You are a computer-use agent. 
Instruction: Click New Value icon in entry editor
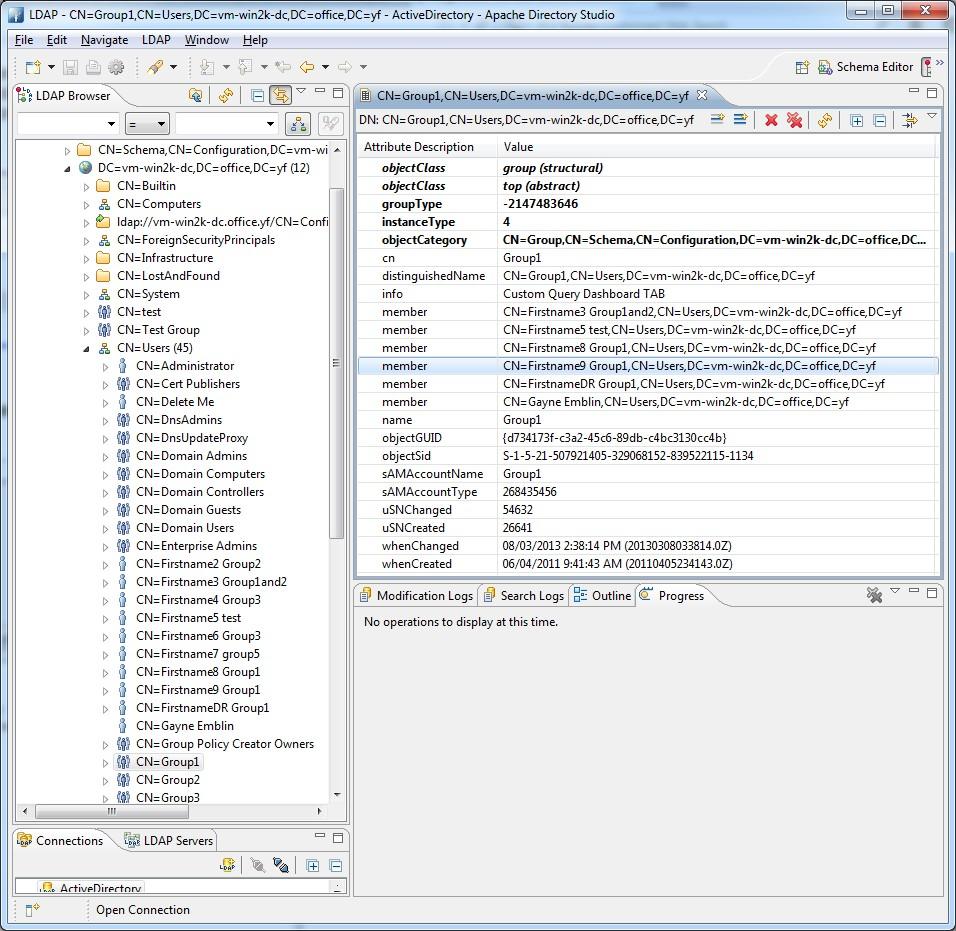(741, 119)
